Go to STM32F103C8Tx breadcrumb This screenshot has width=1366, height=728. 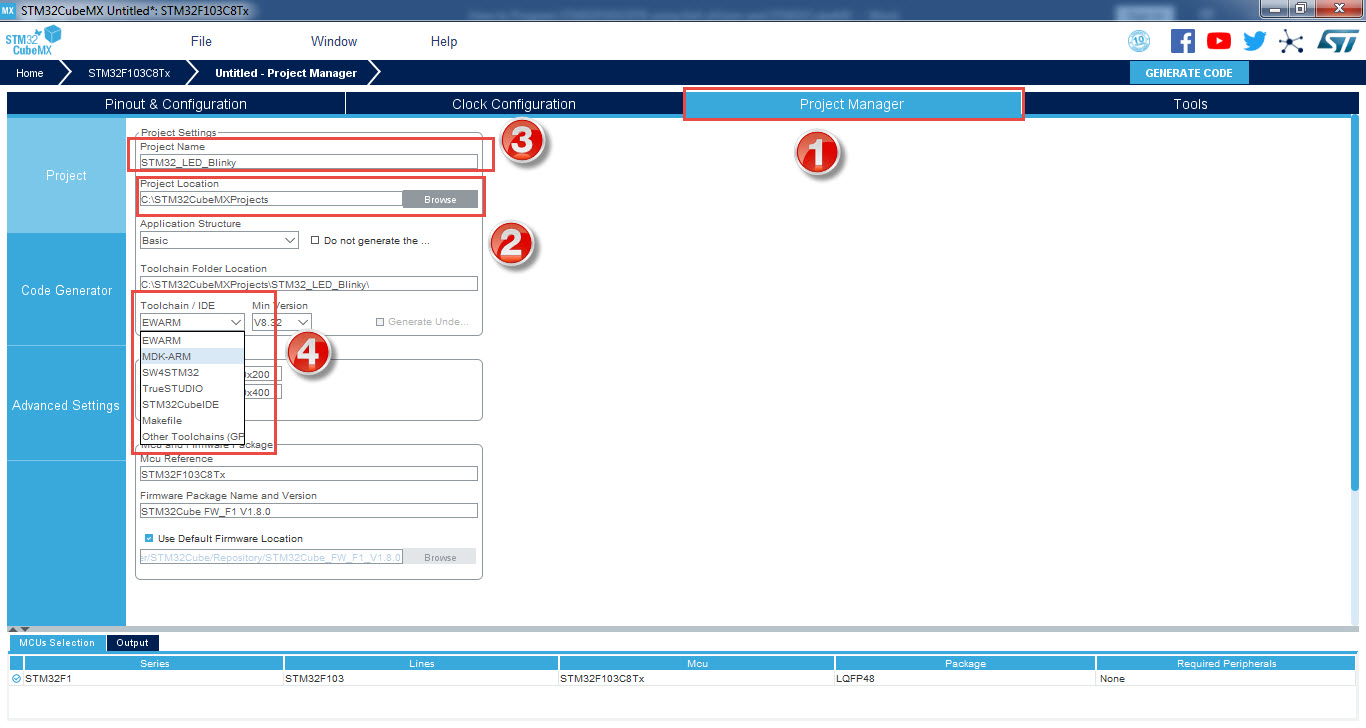coord(129,73)
